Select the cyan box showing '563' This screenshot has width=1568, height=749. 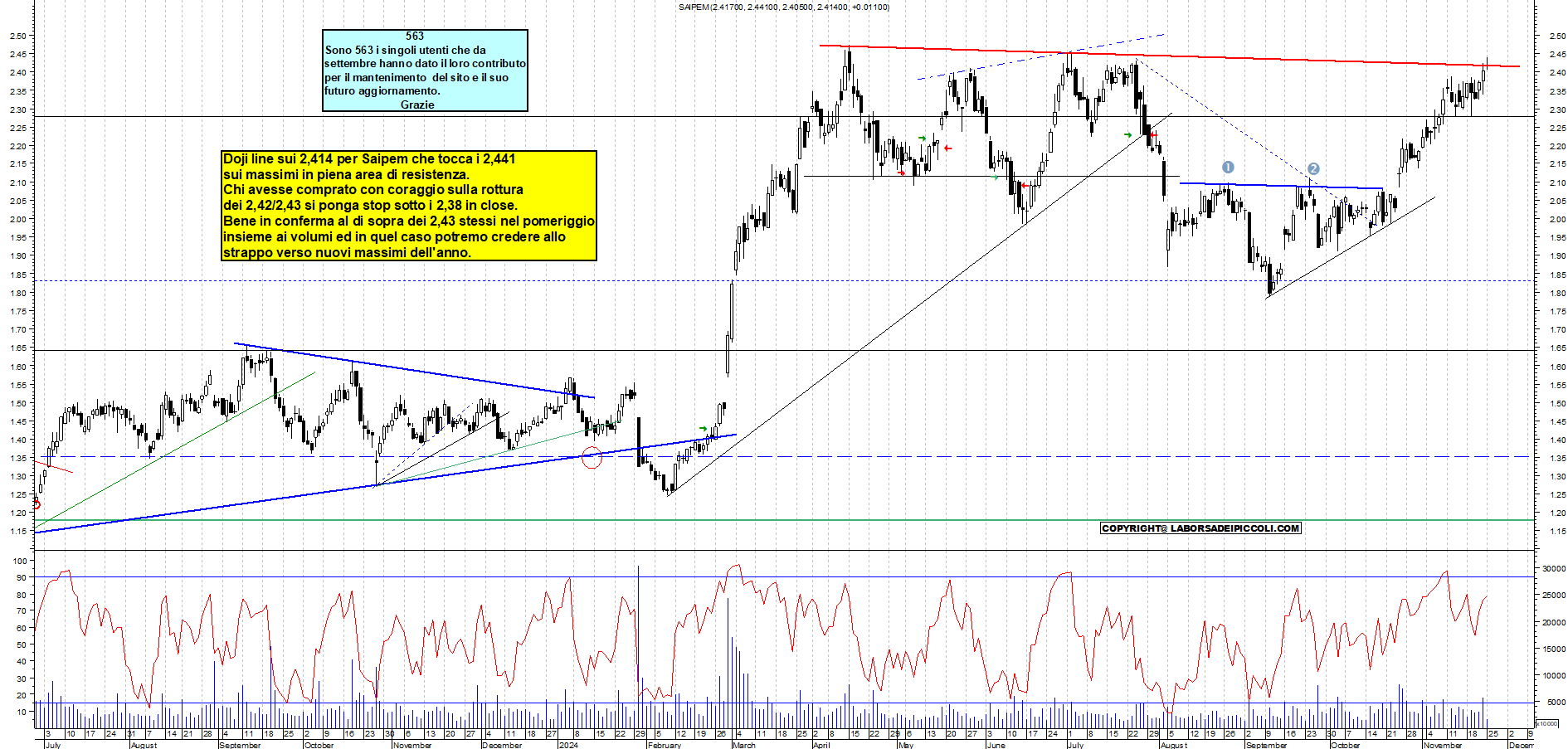pos(425,71)
